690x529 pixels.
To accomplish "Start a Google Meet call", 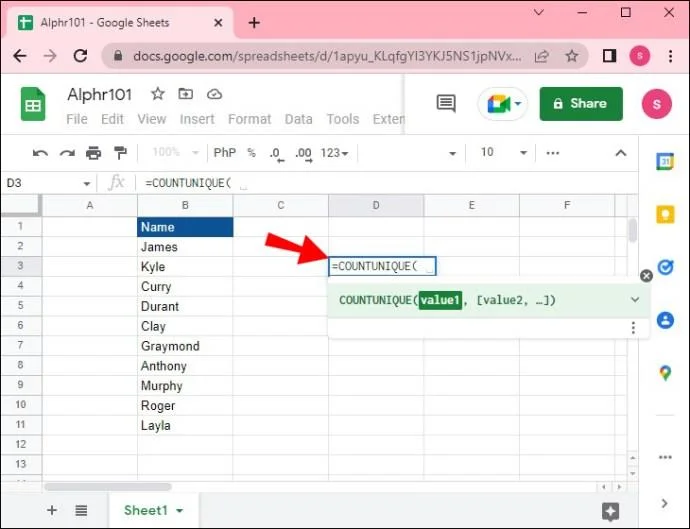I will [x=498, y=104].
